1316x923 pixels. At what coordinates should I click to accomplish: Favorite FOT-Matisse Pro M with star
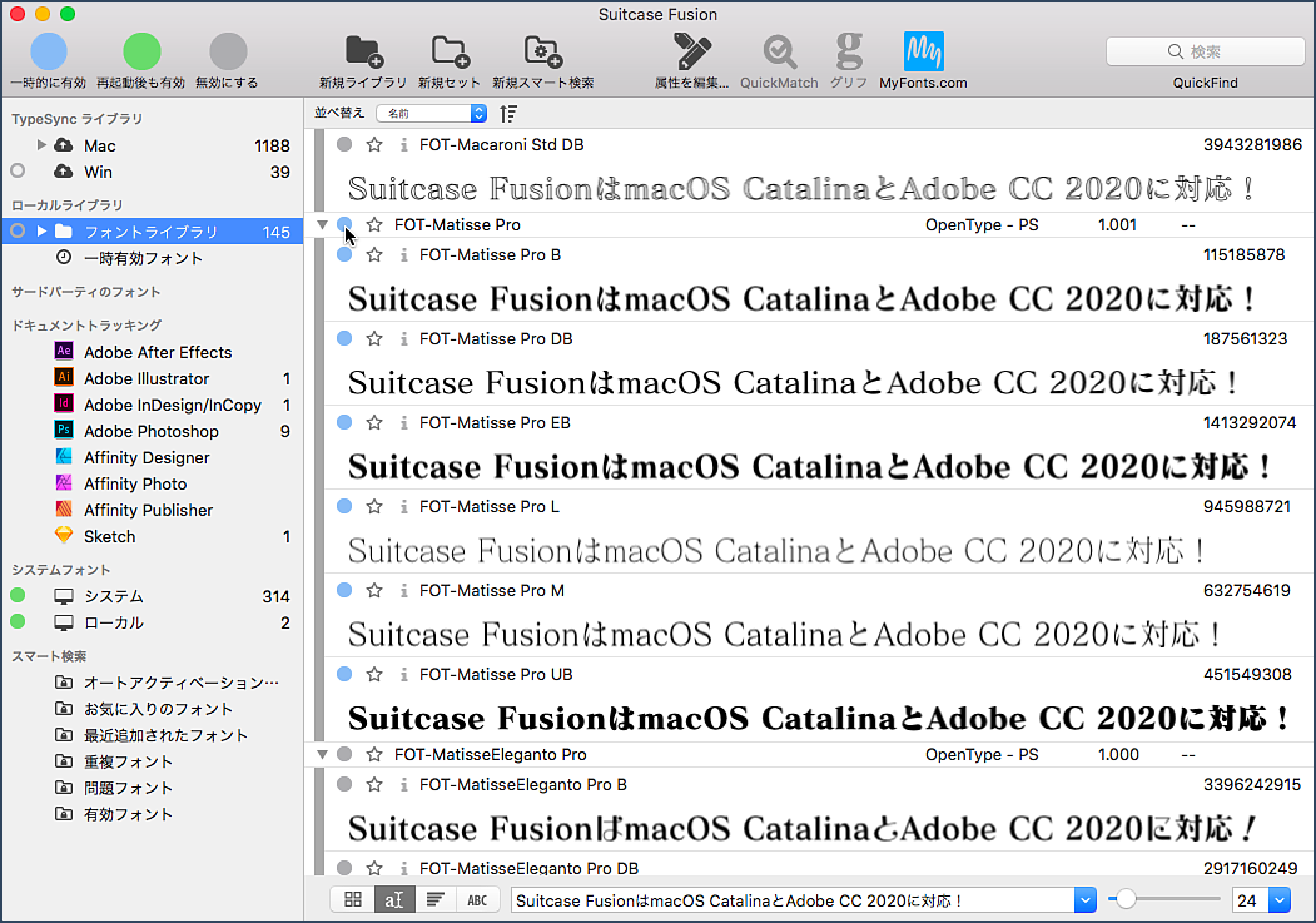[374, 590]
